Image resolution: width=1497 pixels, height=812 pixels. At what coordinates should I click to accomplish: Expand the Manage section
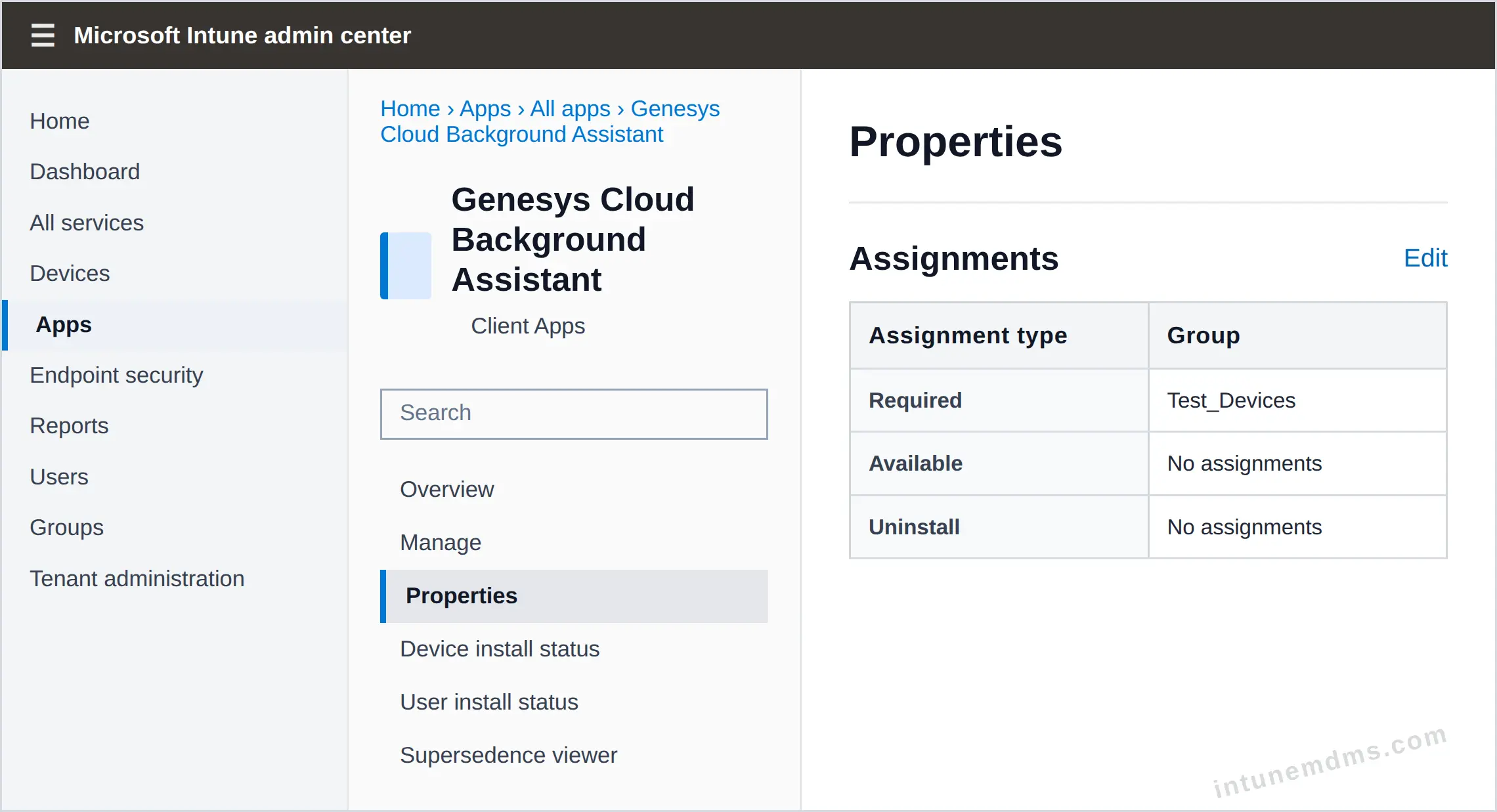[x=441, y=542]
